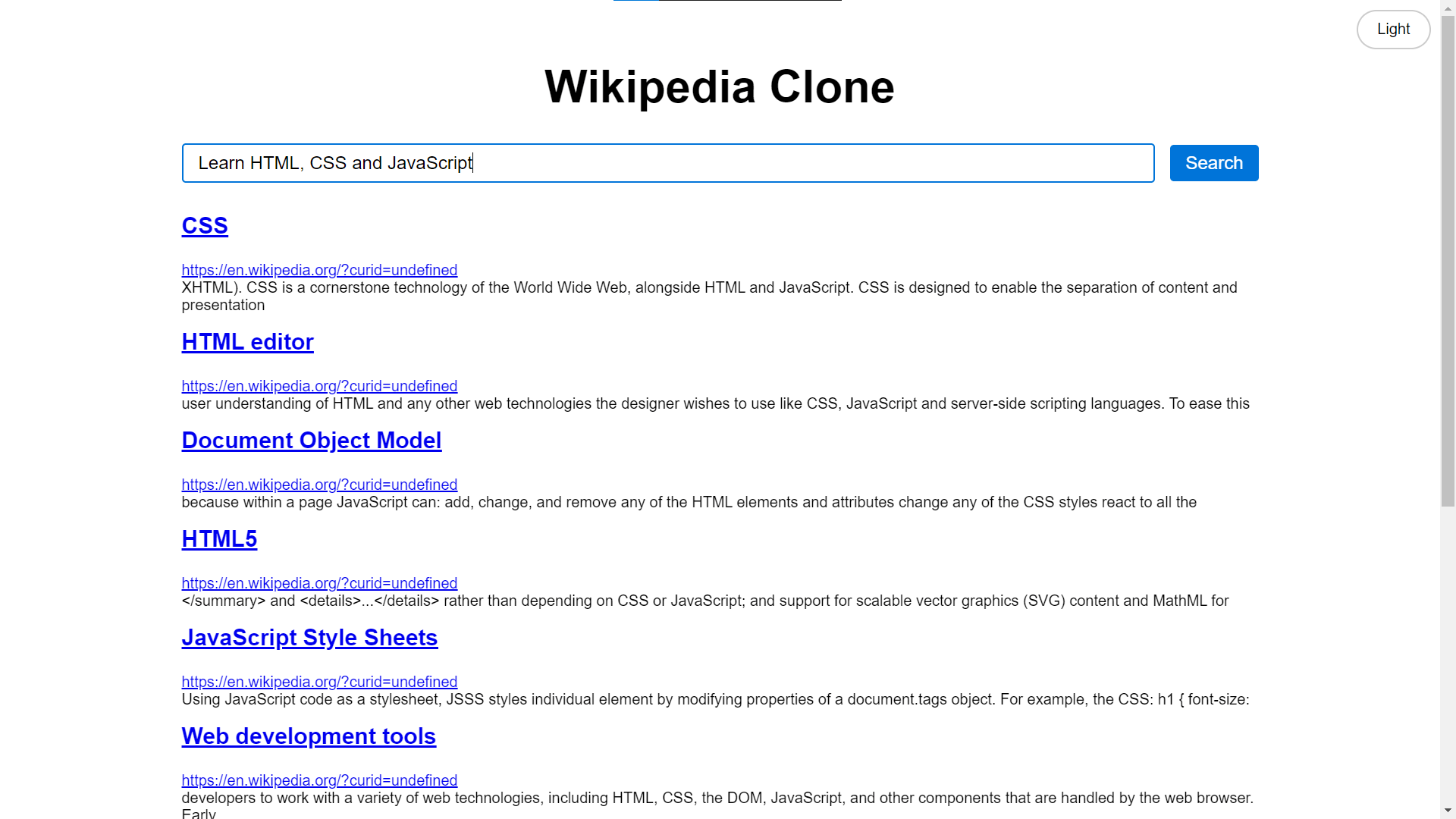Click URL under Web development tools
Image resolution: width=1456 pixels, height=819 pixels.
point(319,780)
